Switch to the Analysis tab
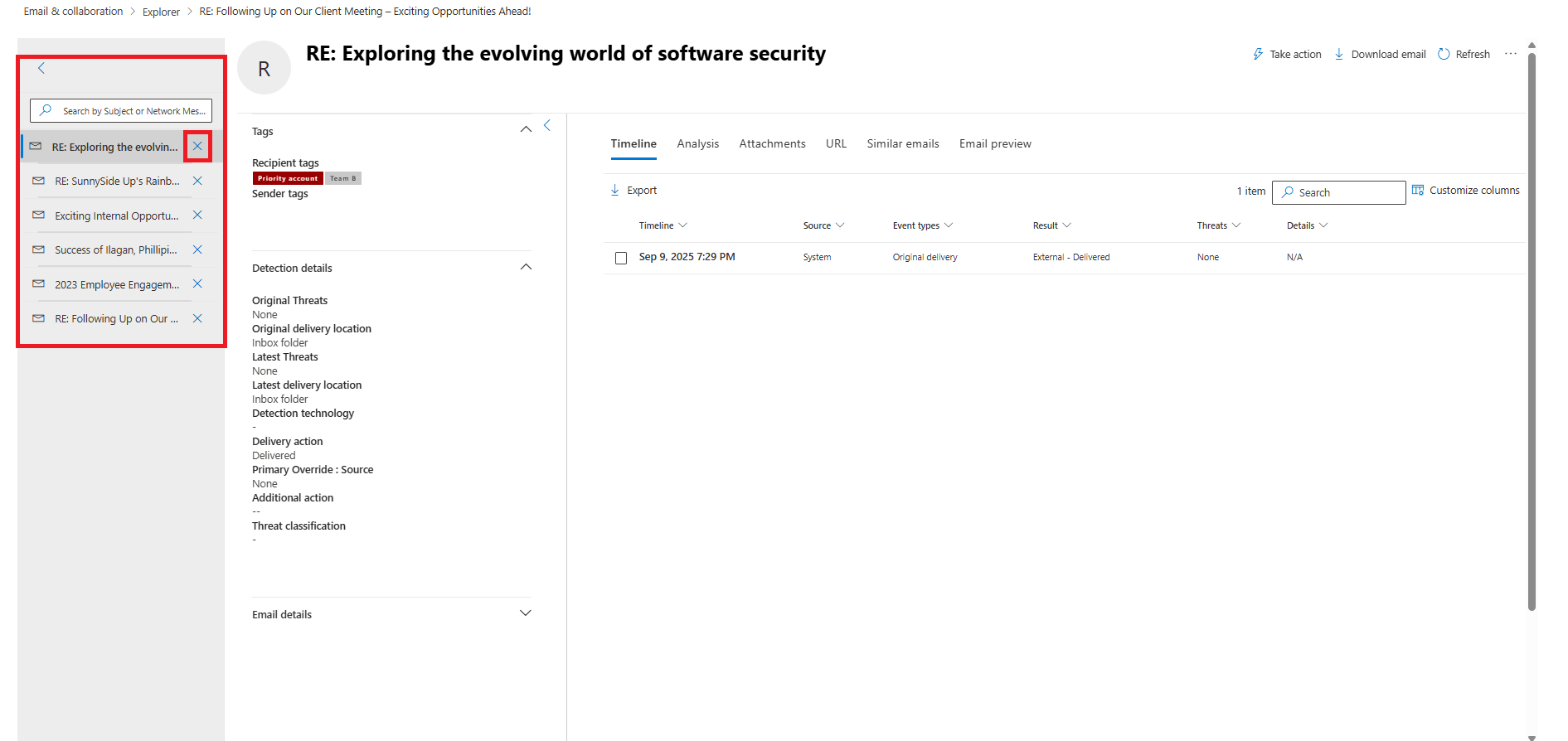1568x741 pixels. 697,143
